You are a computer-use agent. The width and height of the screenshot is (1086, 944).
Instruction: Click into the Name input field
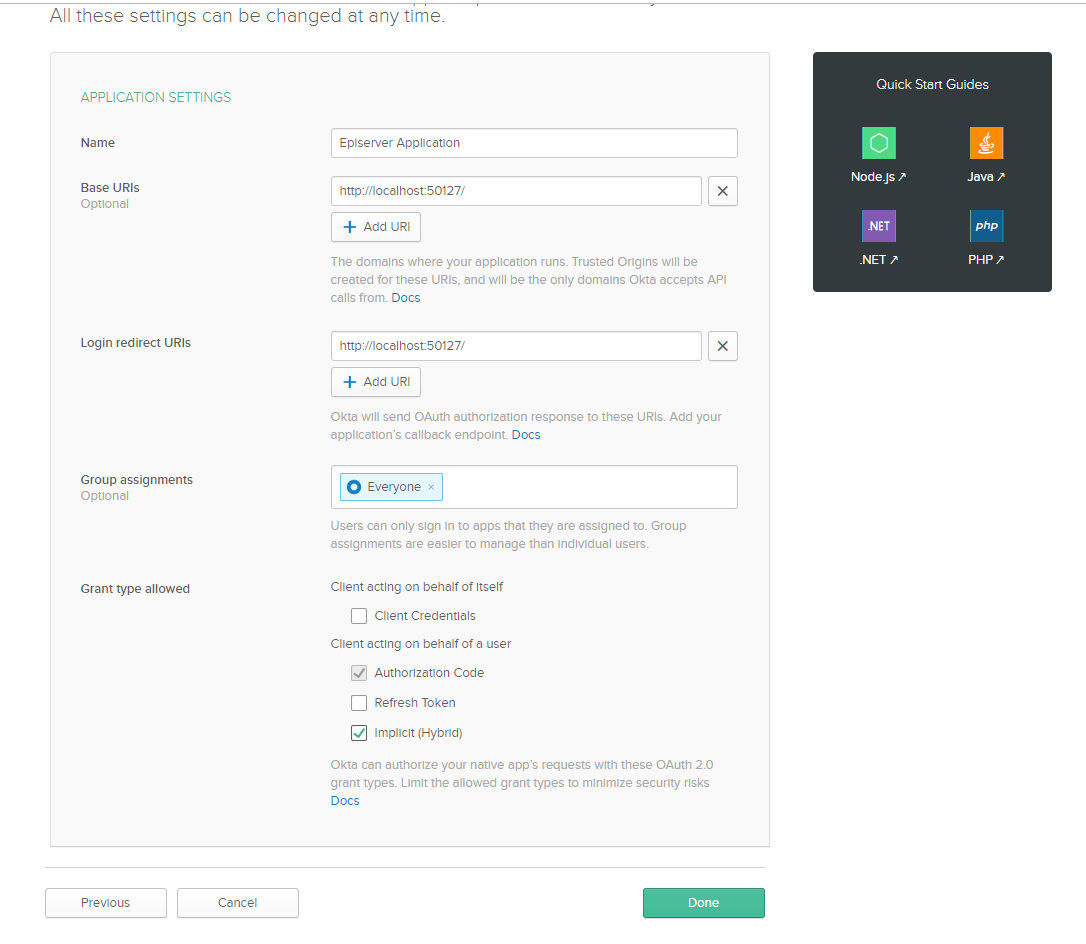pos(533,143)
